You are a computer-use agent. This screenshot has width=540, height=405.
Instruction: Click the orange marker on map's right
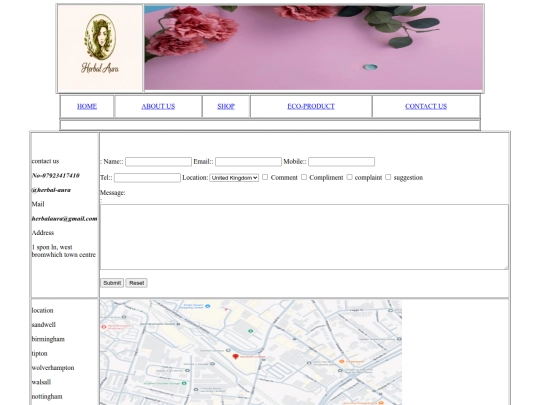[342, 361]
